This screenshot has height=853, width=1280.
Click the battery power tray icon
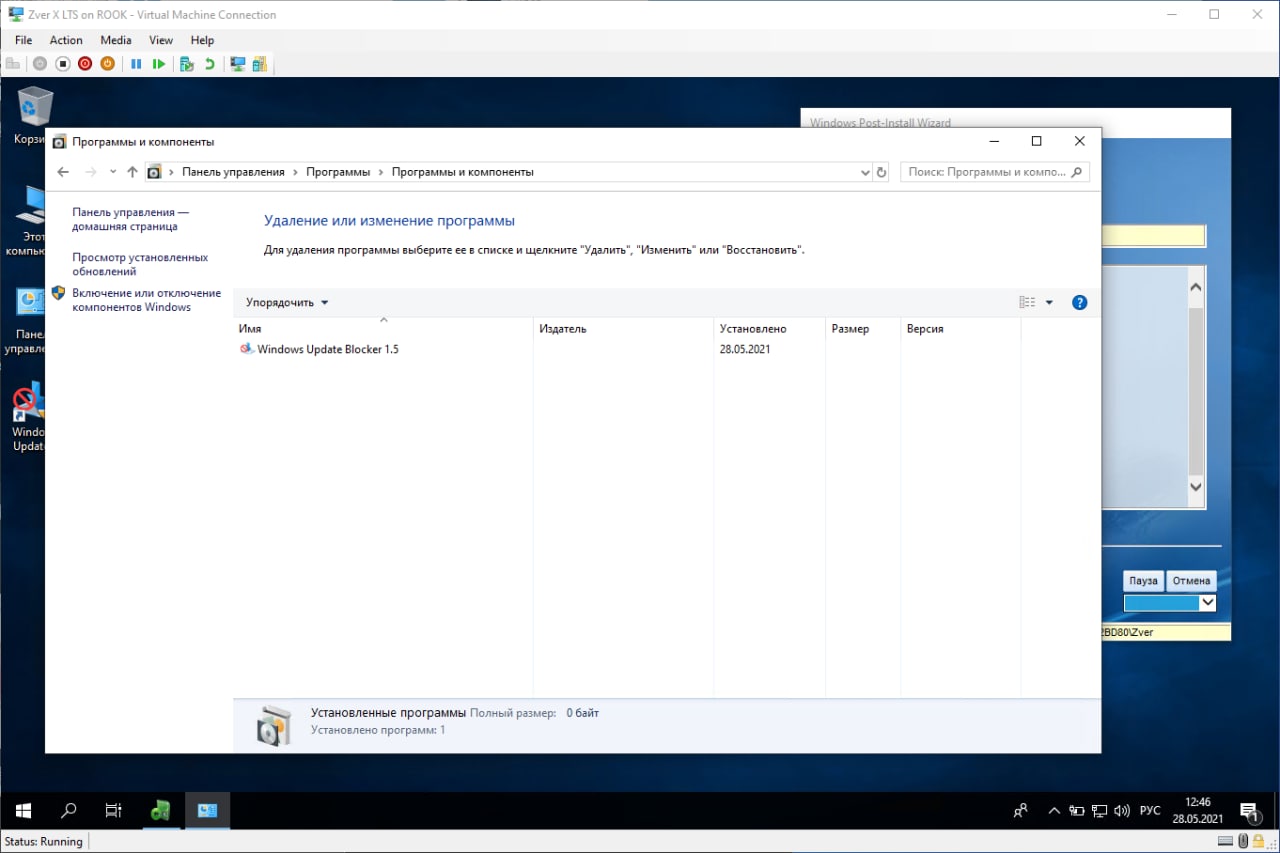(1077, 811)
